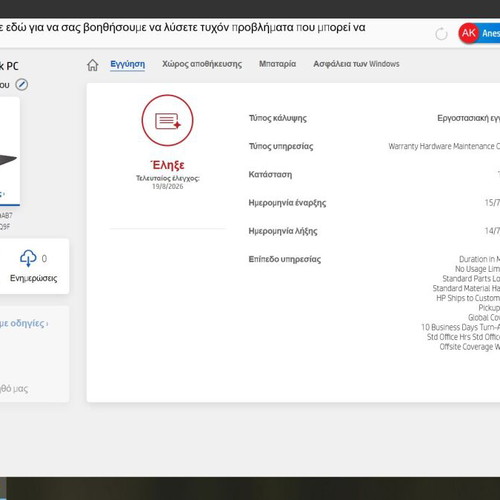
Task: Open the Μπαταρία tab
Action: (277, 64)
